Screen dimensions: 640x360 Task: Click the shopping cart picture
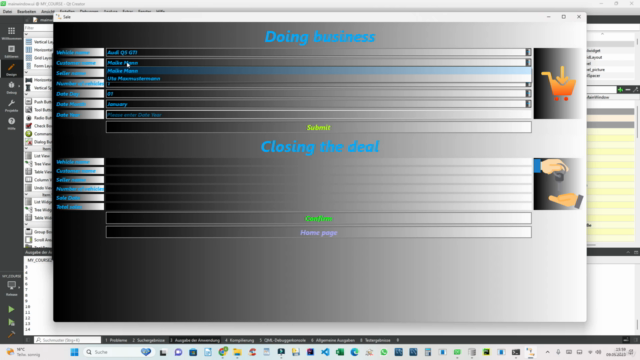coord(558,83)
